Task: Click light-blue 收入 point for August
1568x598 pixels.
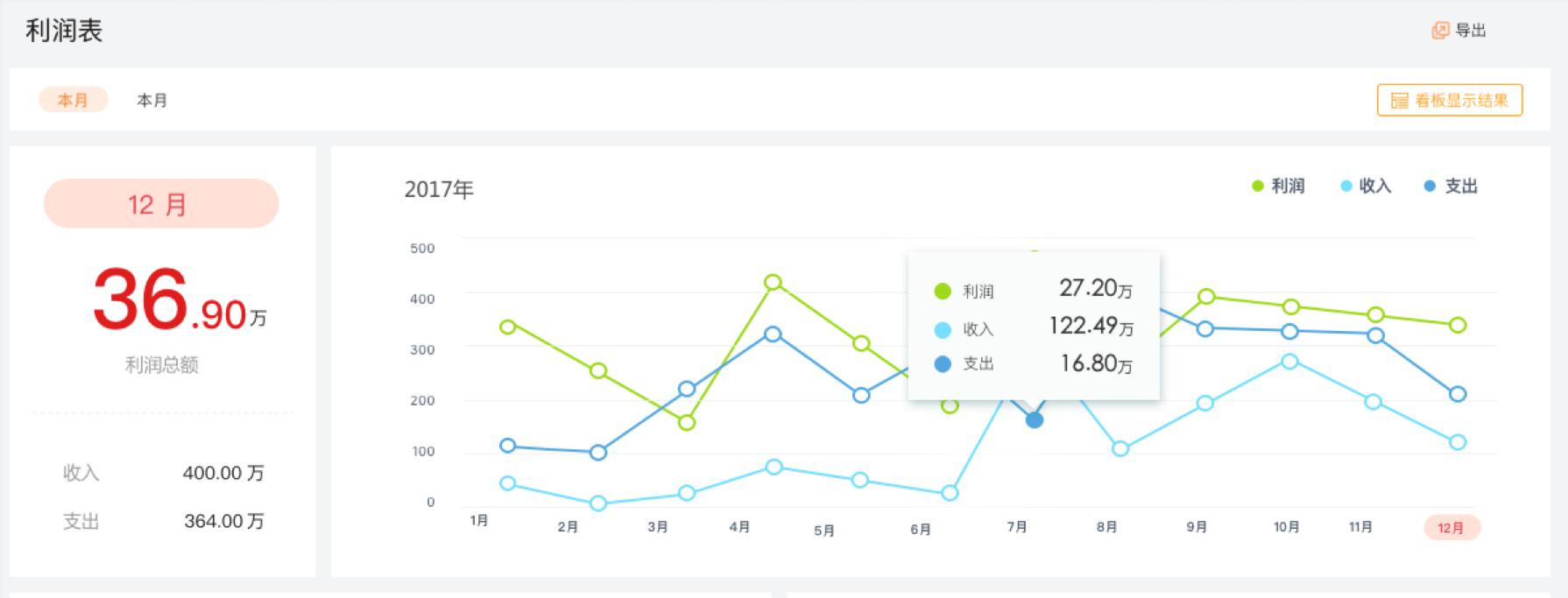Action: (1120, 448)
